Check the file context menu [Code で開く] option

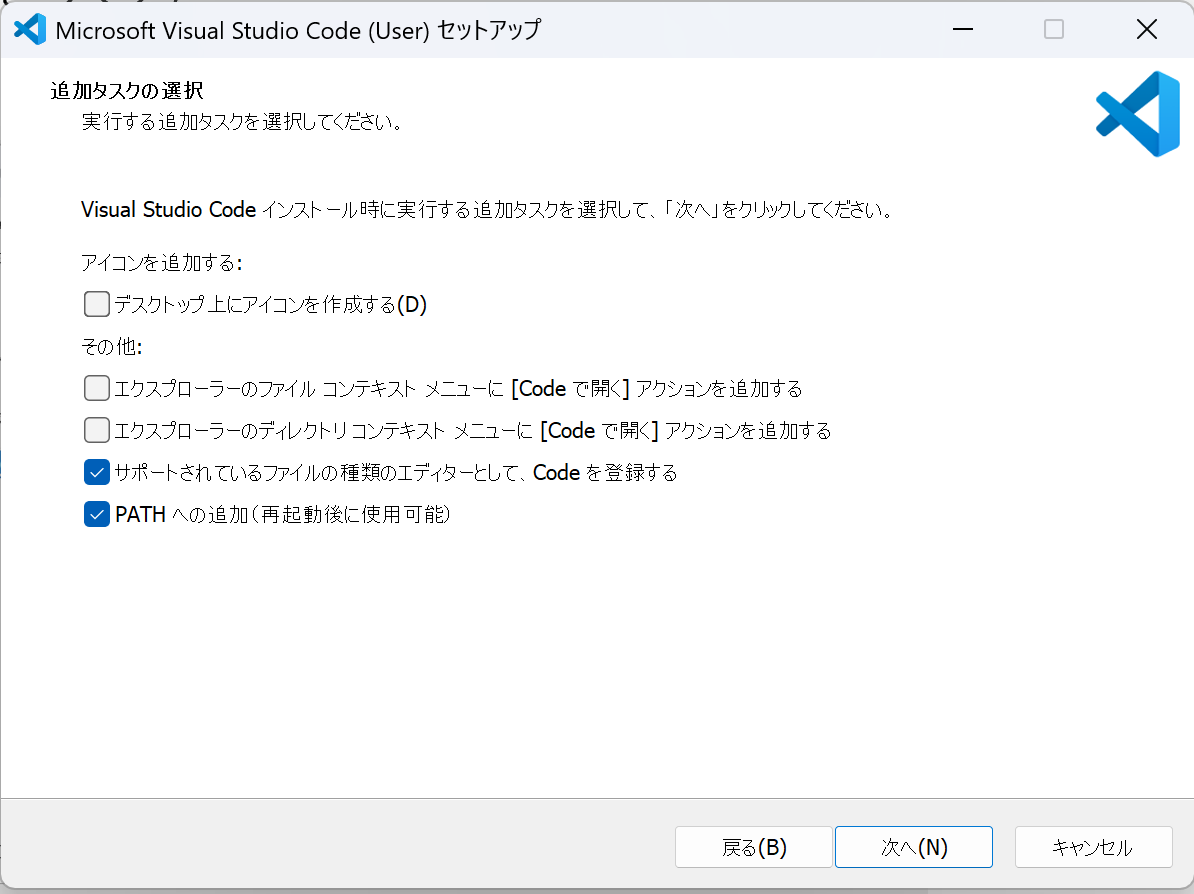(x=97, y=388)
